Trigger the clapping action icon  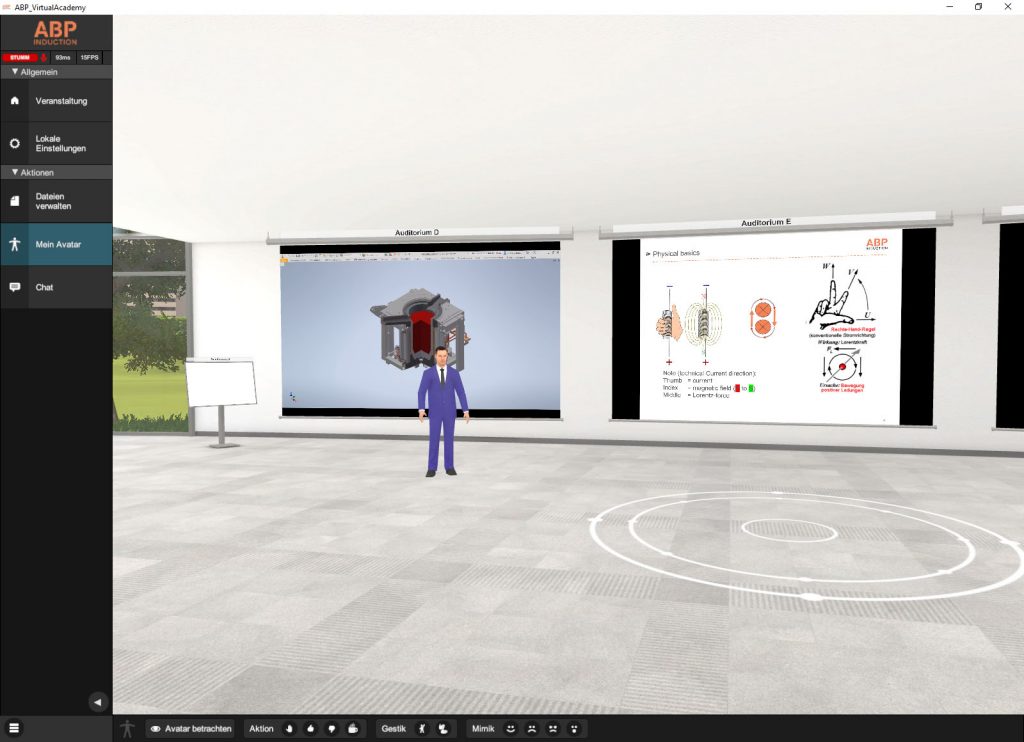tap(353, 729)
